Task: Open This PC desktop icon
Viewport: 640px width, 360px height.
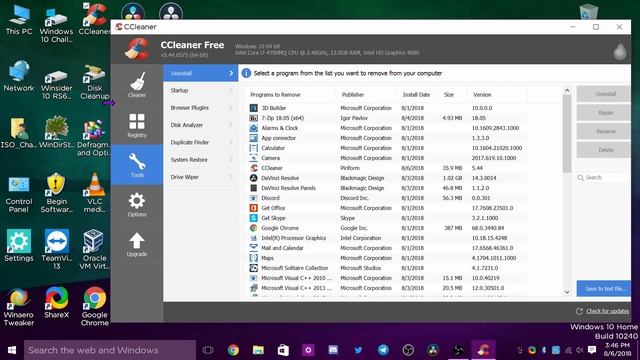Action: point(19,20)
